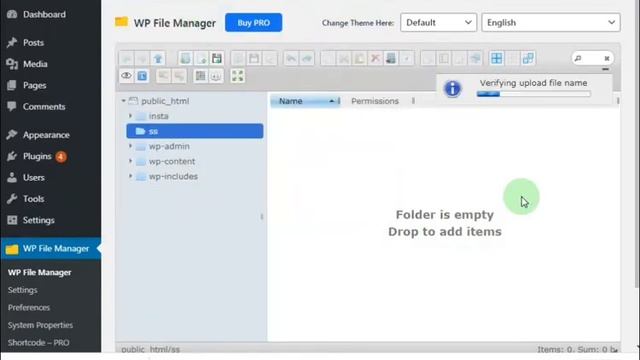Create a new file from toolbar

201,58
